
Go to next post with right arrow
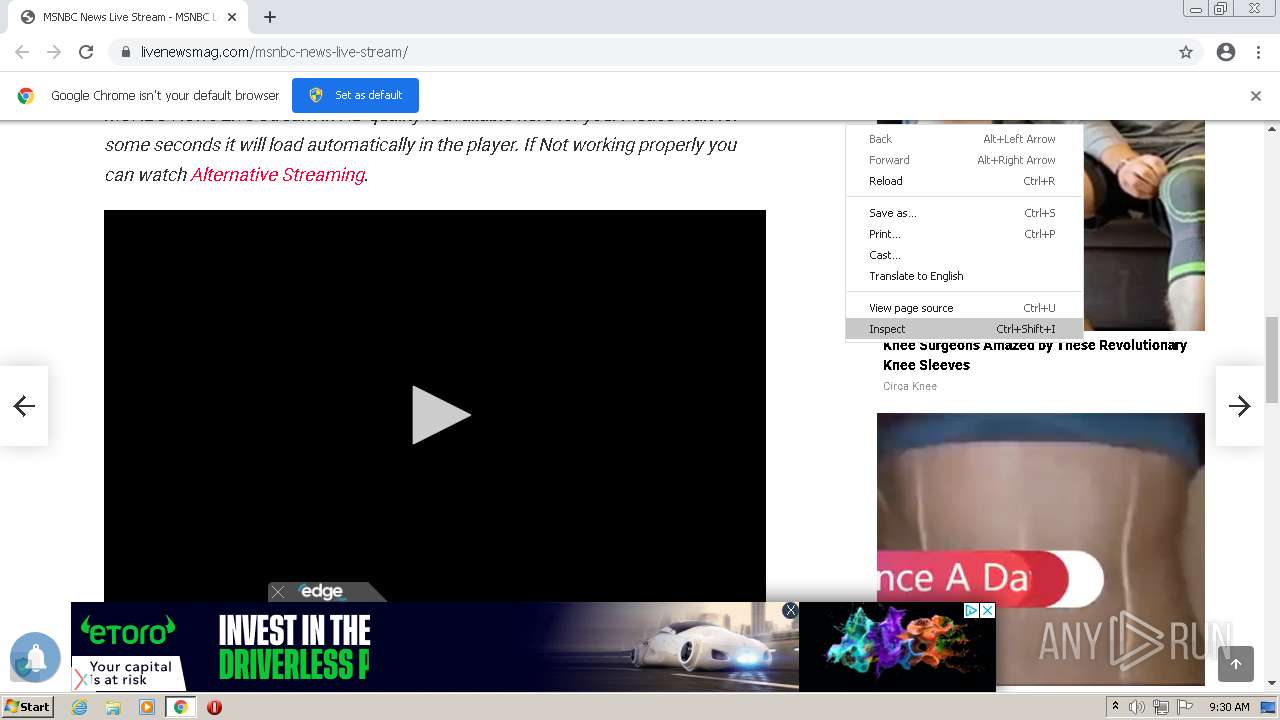pyautogui.click(x=1240, y=405)
